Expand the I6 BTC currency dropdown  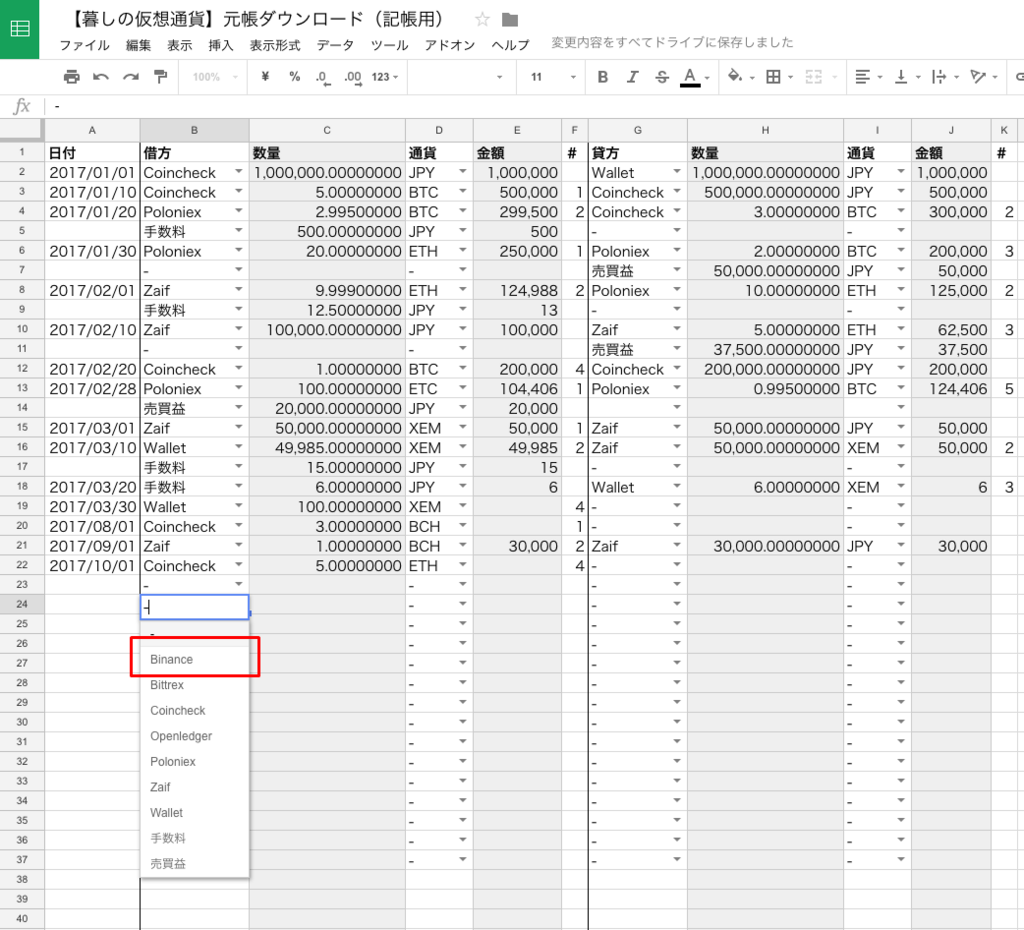click(901, 250)
